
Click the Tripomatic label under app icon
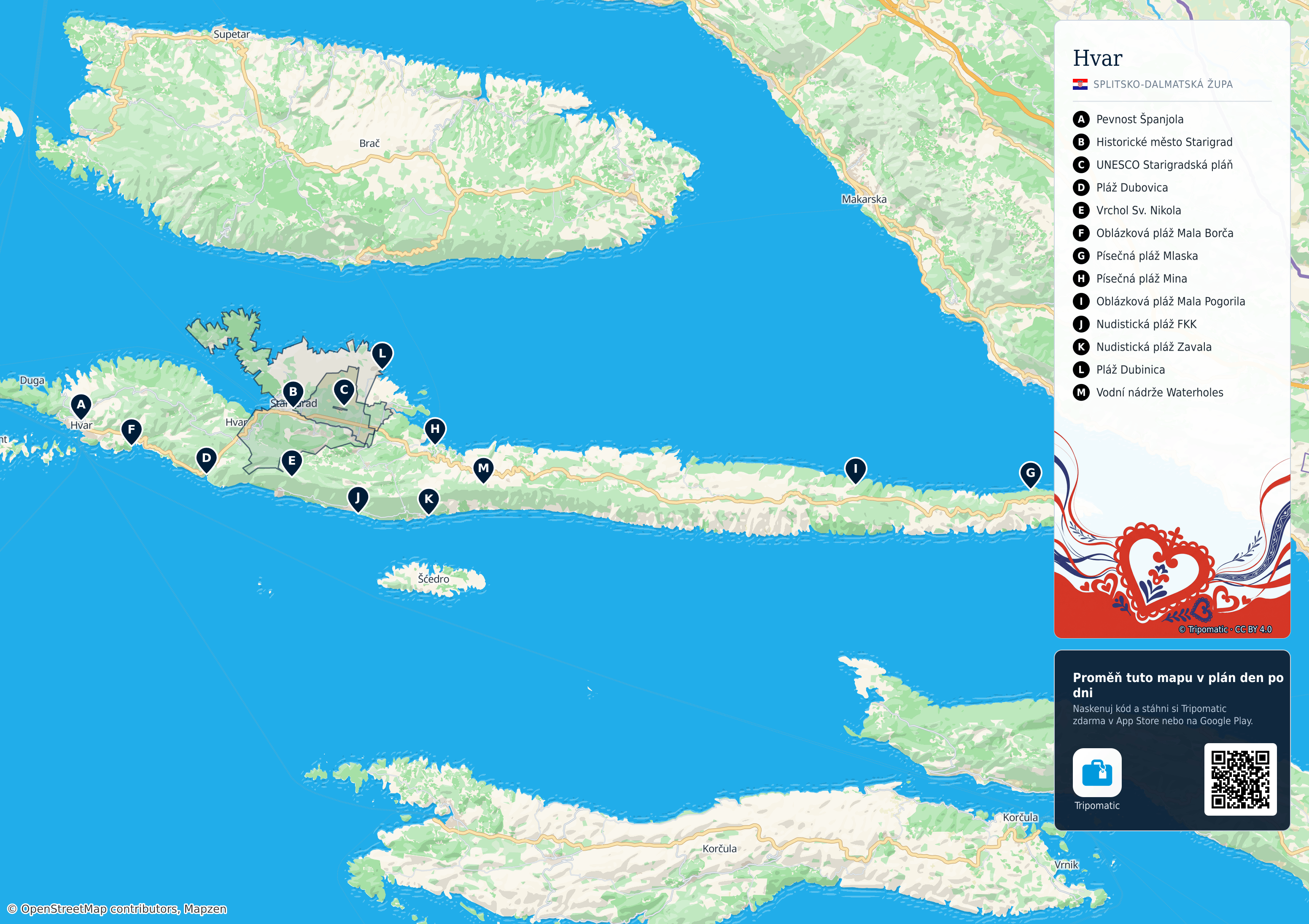(1097, 806)
